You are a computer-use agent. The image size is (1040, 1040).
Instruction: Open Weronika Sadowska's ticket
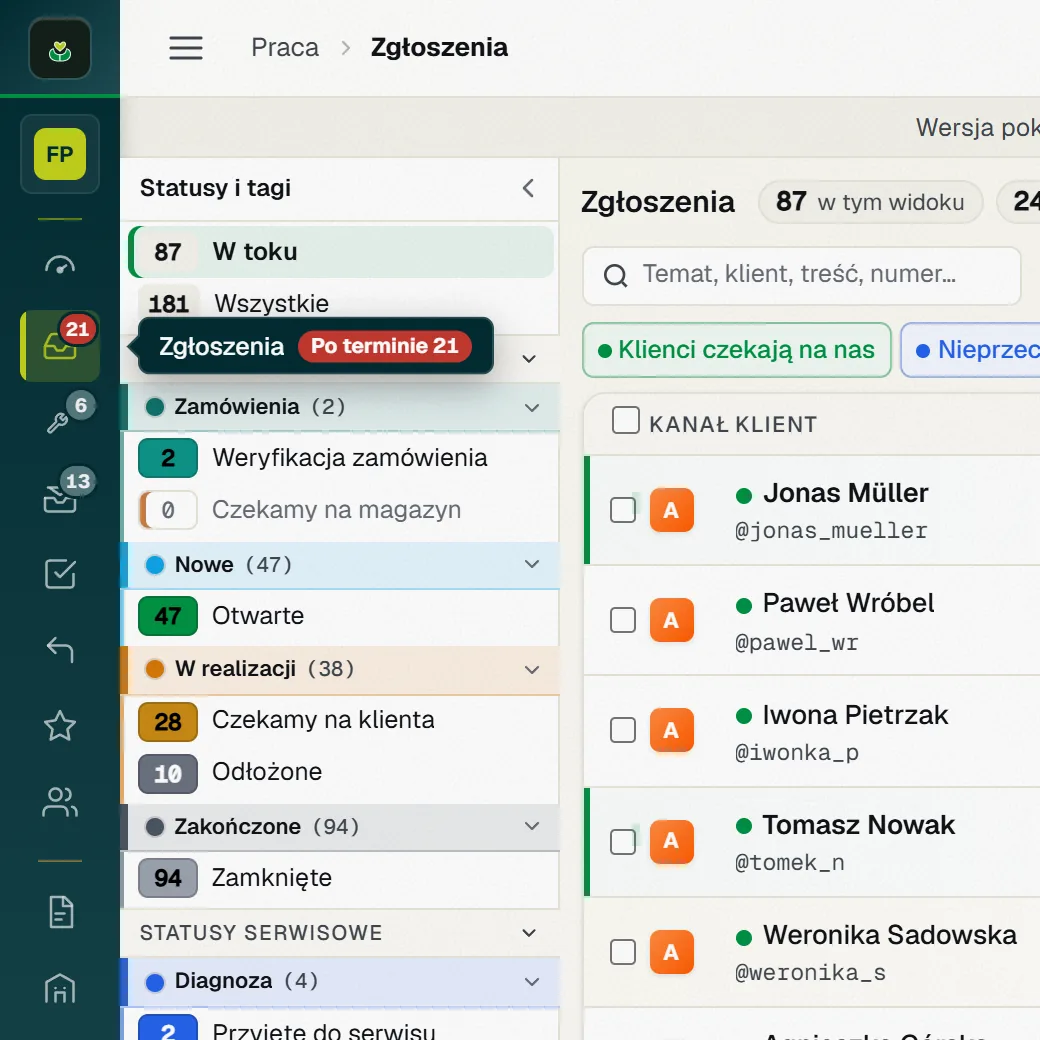pyautogui.click(x=812, y=952)
